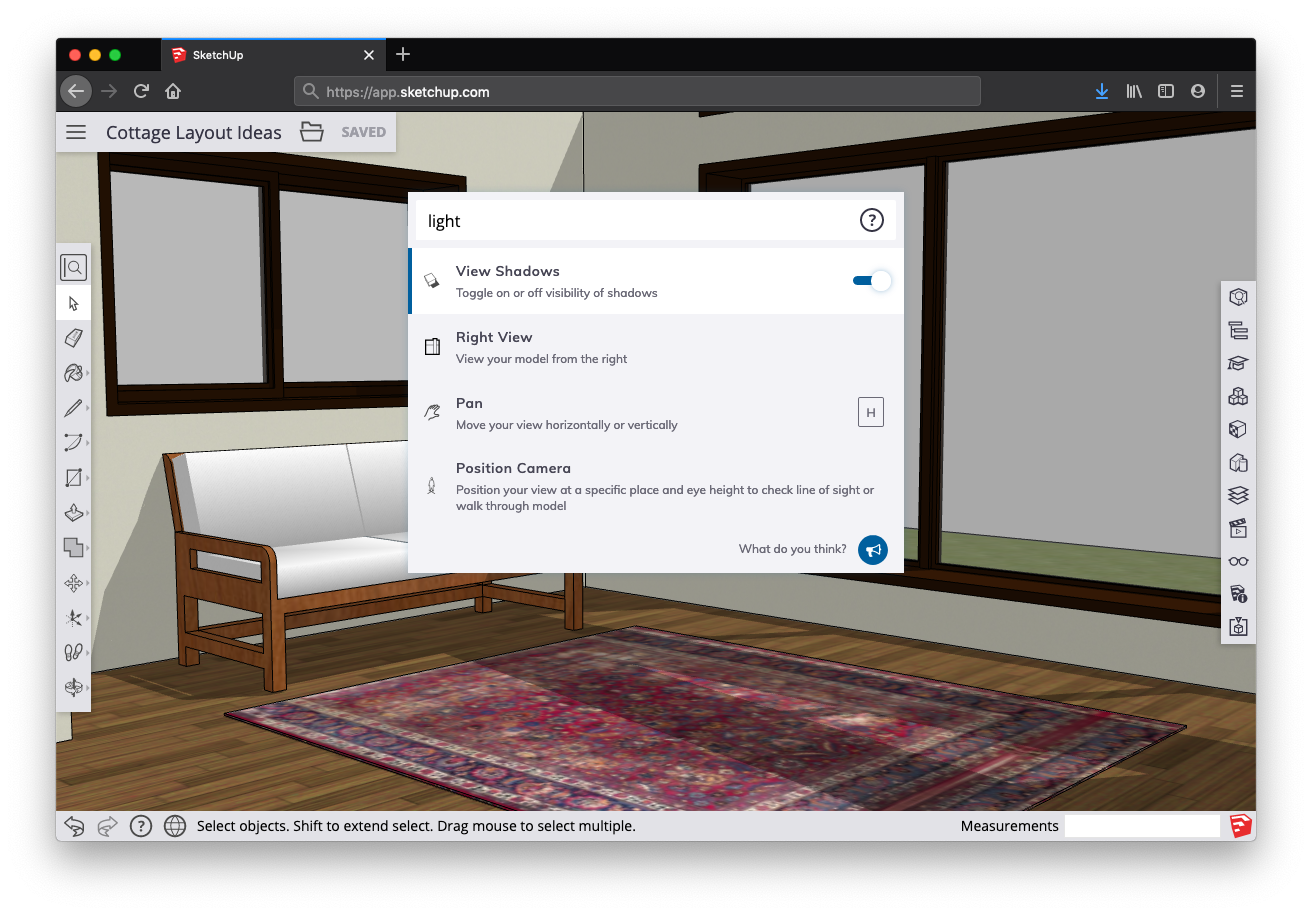Toggle the View Shadows switch off

[871, 281]
